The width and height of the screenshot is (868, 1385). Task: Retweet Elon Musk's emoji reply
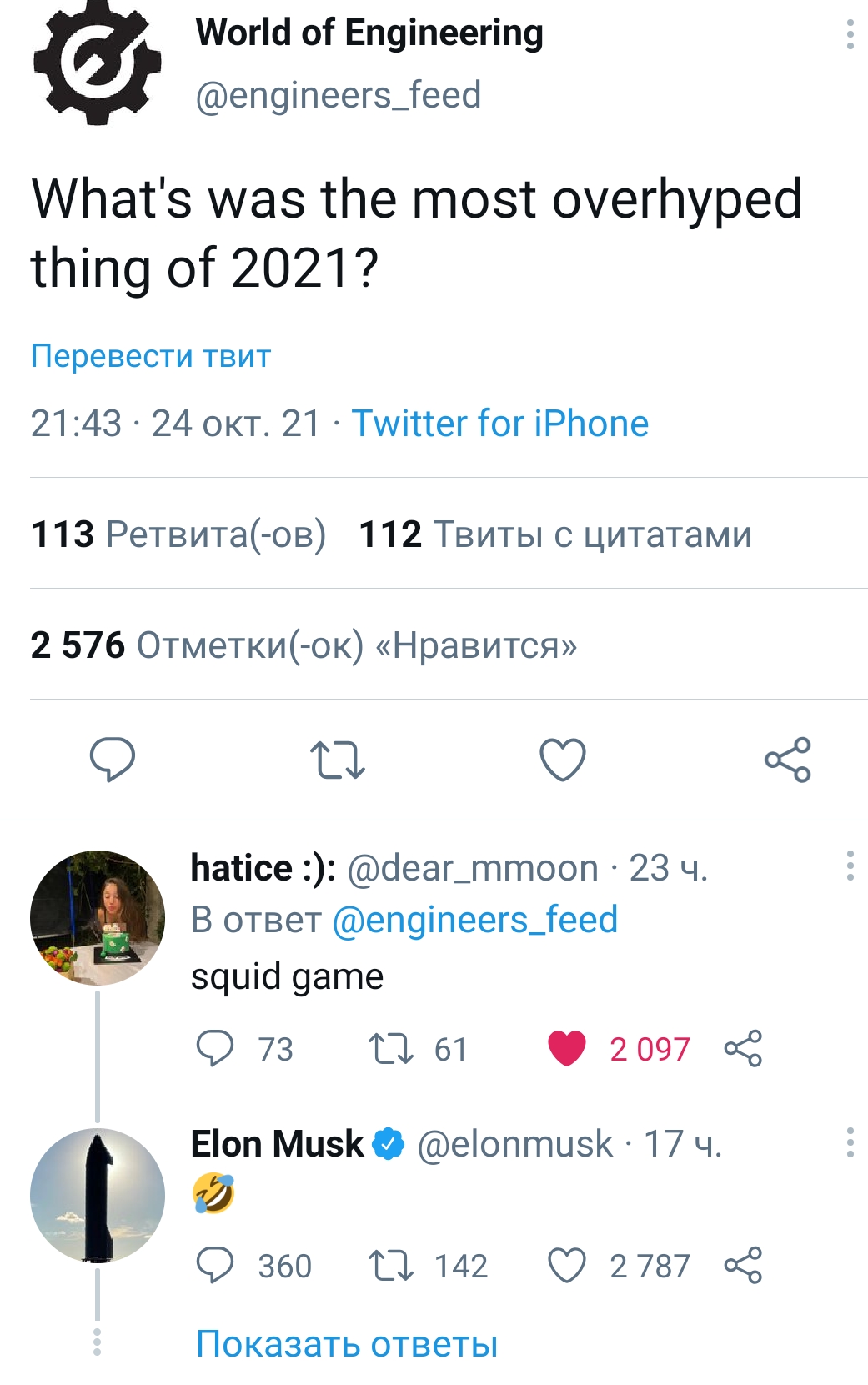391,1266
